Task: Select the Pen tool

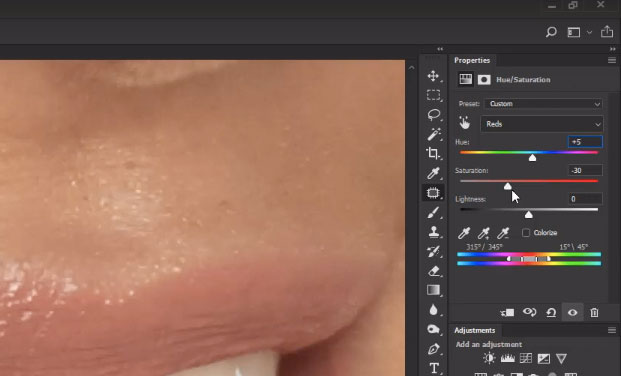Action: click(434, 349)
